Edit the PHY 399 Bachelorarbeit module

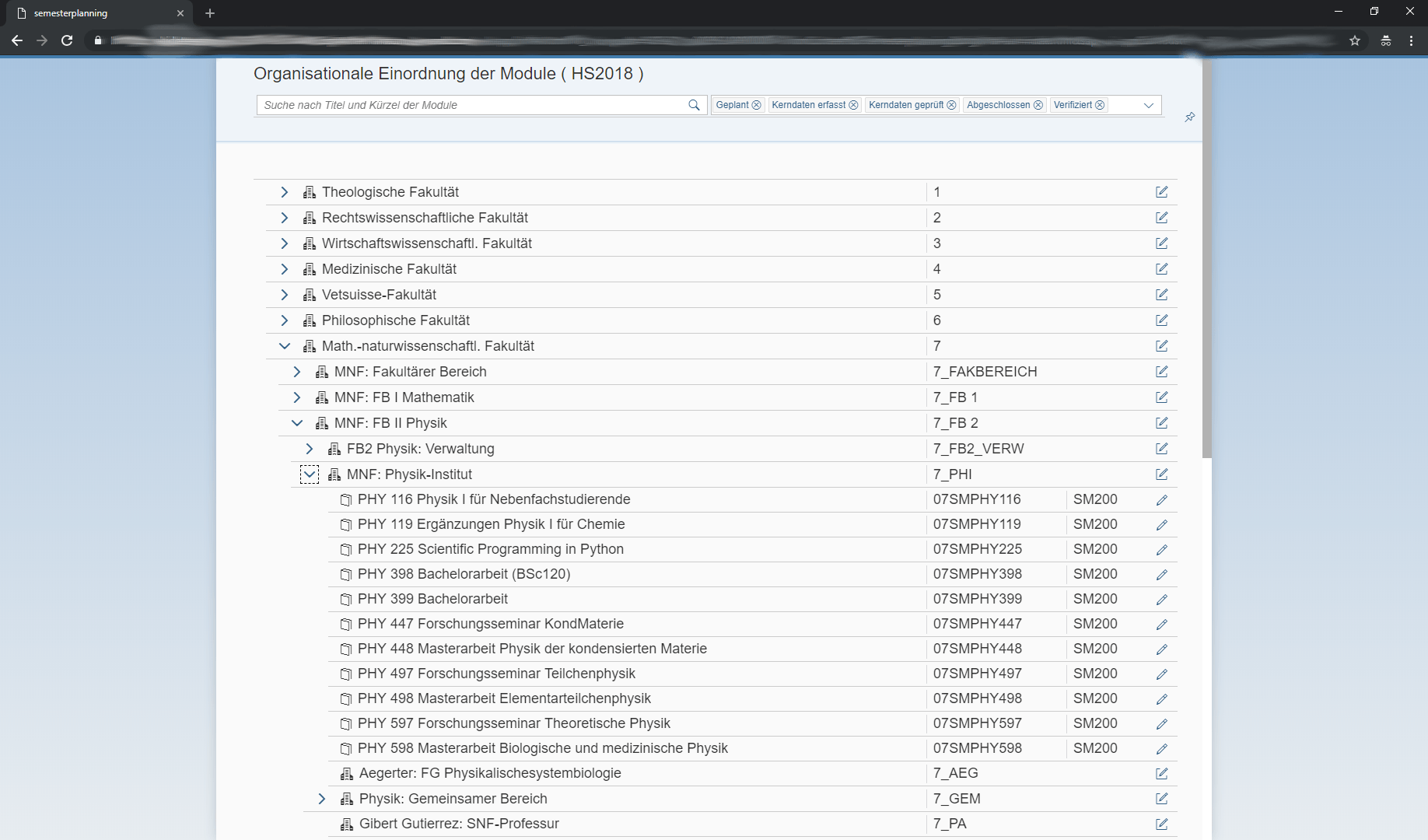[x=1161, y=600]
